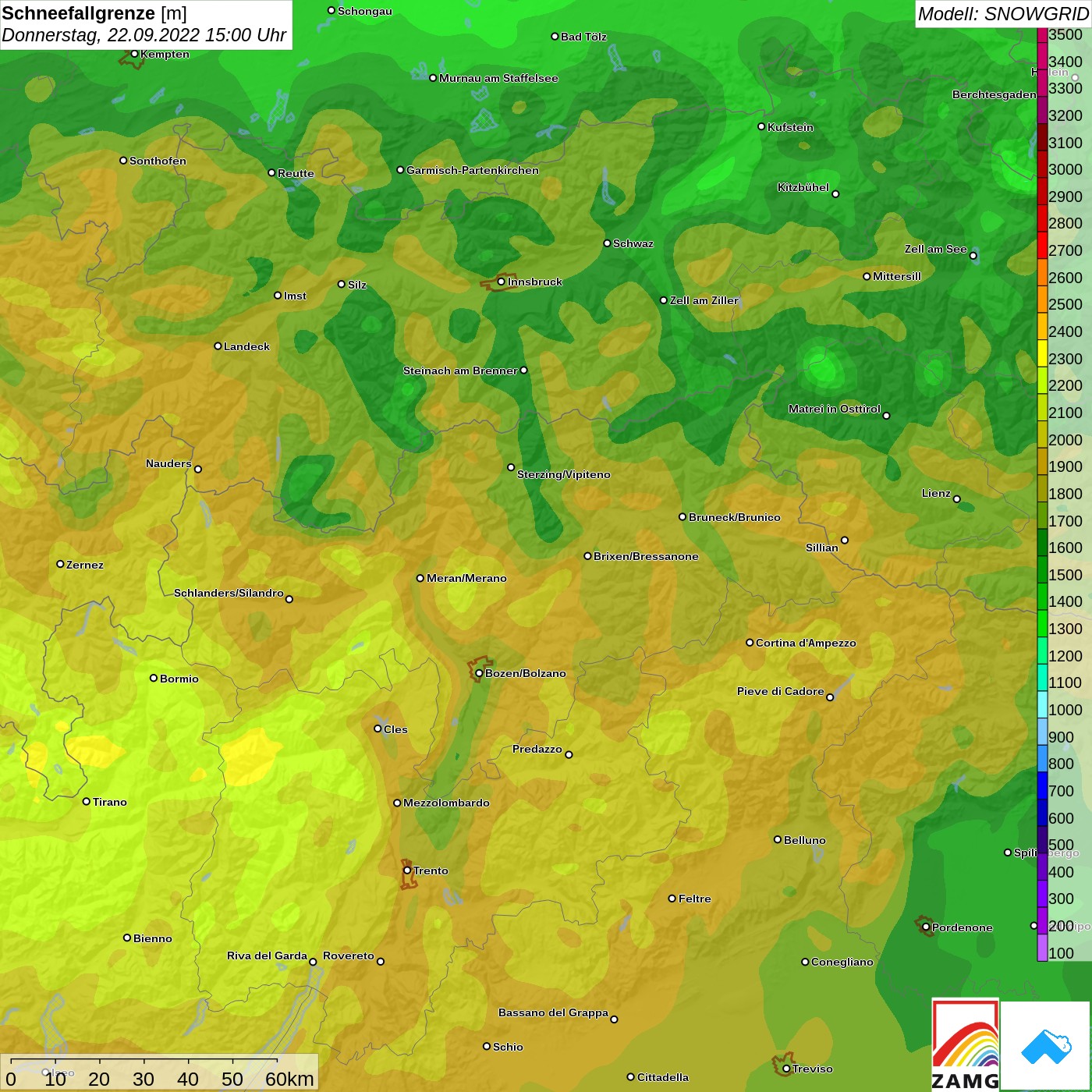
Task: Click the blue 700 legend swatch
Action: [1042, 785]
